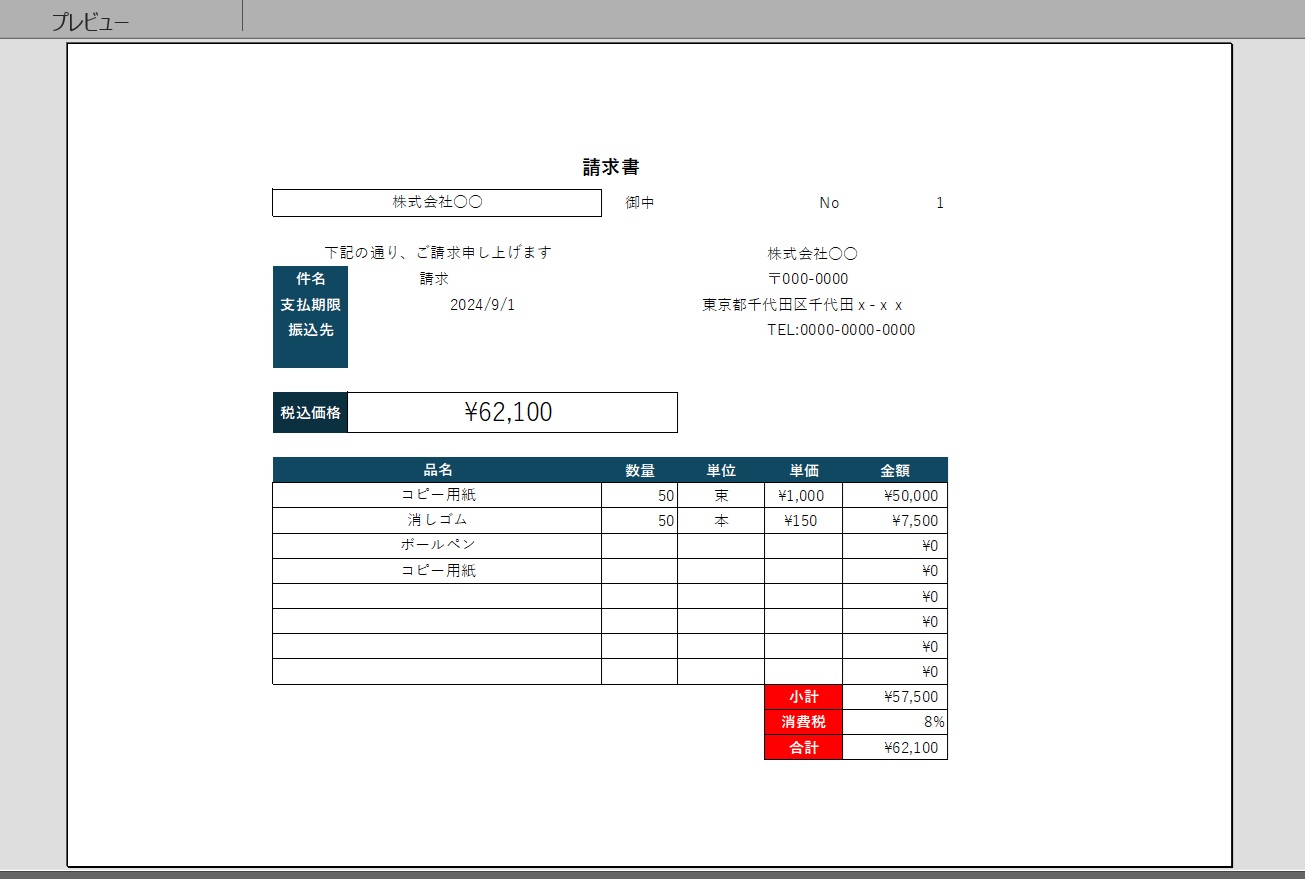Click the bordered 株式会社〇〇 recipient box
Screen dimensions: 1305x879
coord(437,202)
